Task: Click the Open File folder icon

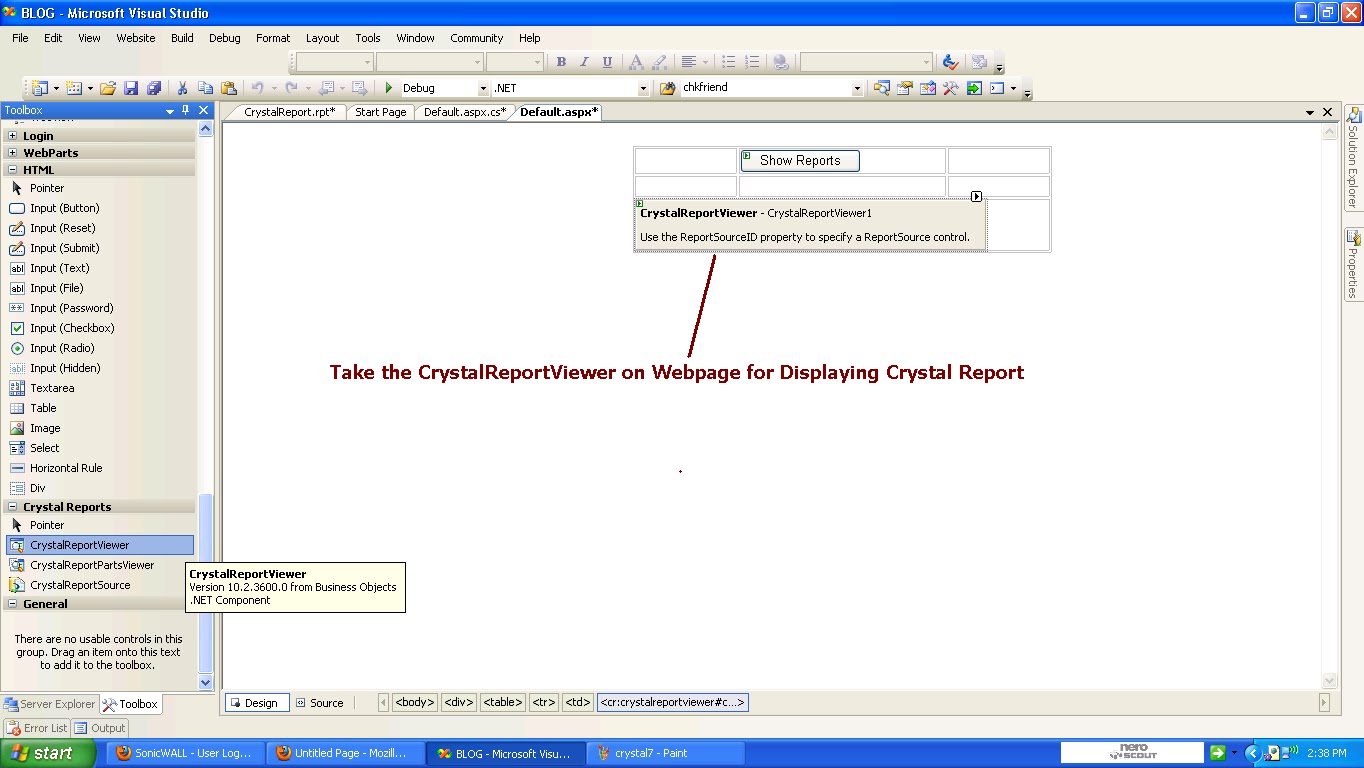Action: point(108,88)
